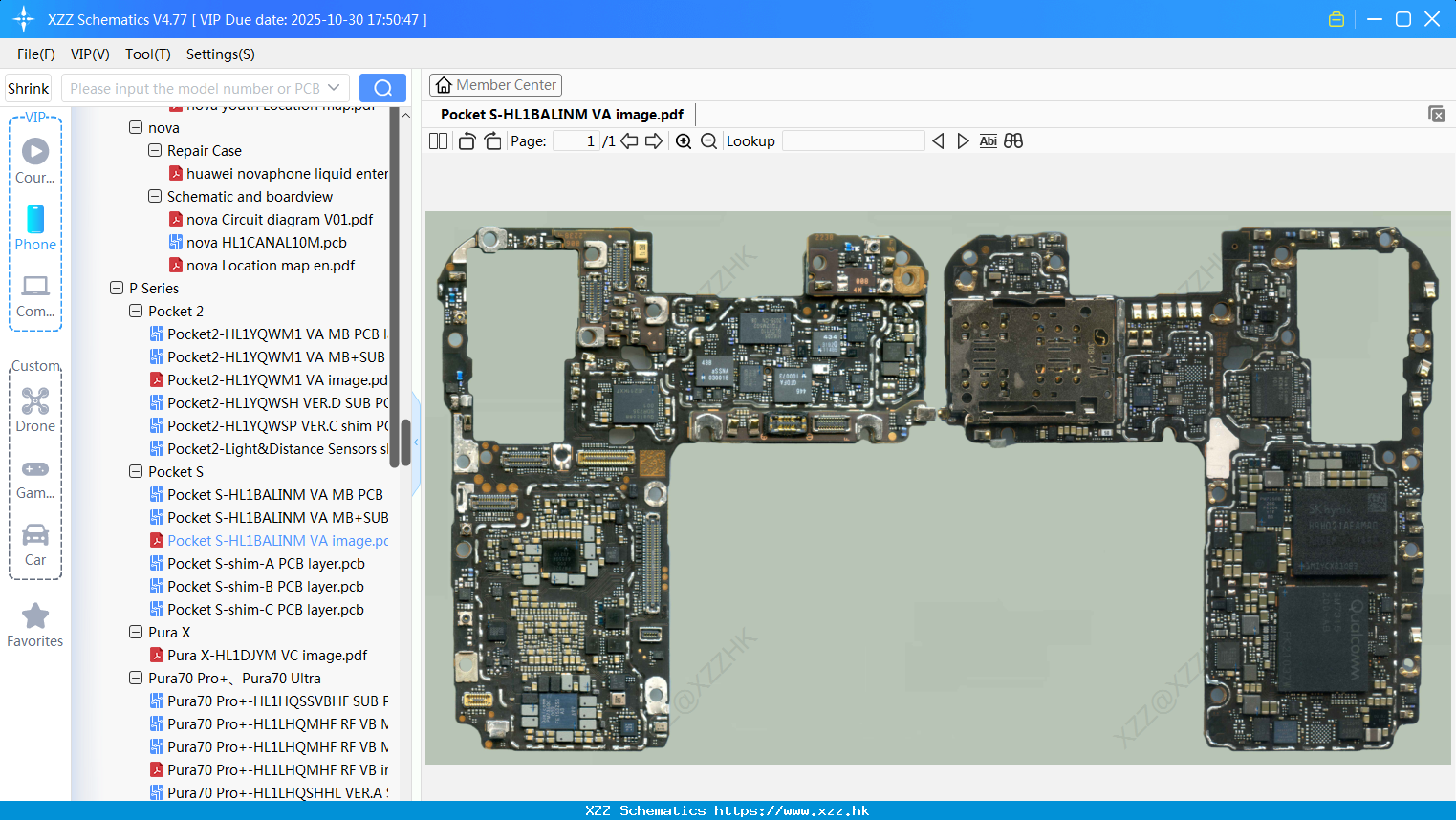1456x820 pixels.
Task: Click the motherboard image in viewer
Action: (938, 487)
